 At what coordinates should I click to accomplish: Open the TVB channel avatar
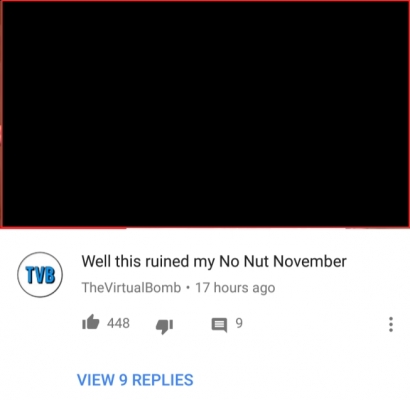(40, 275)
